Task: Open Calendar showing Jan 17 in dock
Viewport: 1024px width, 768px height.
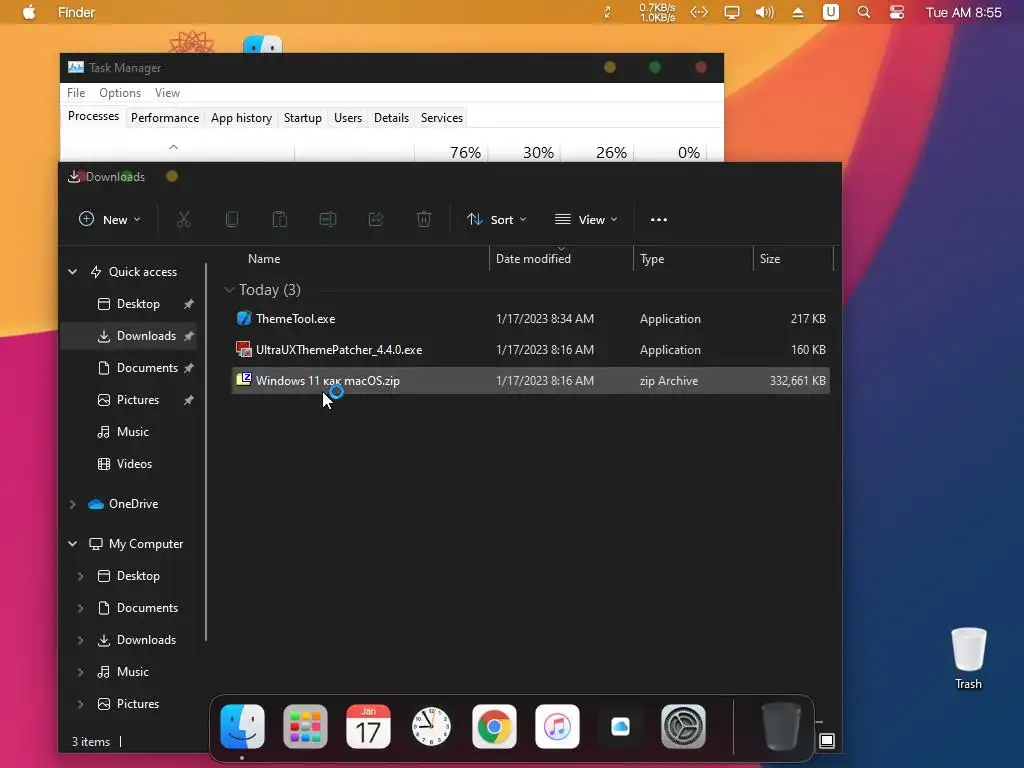Action: tap(368, 726)
